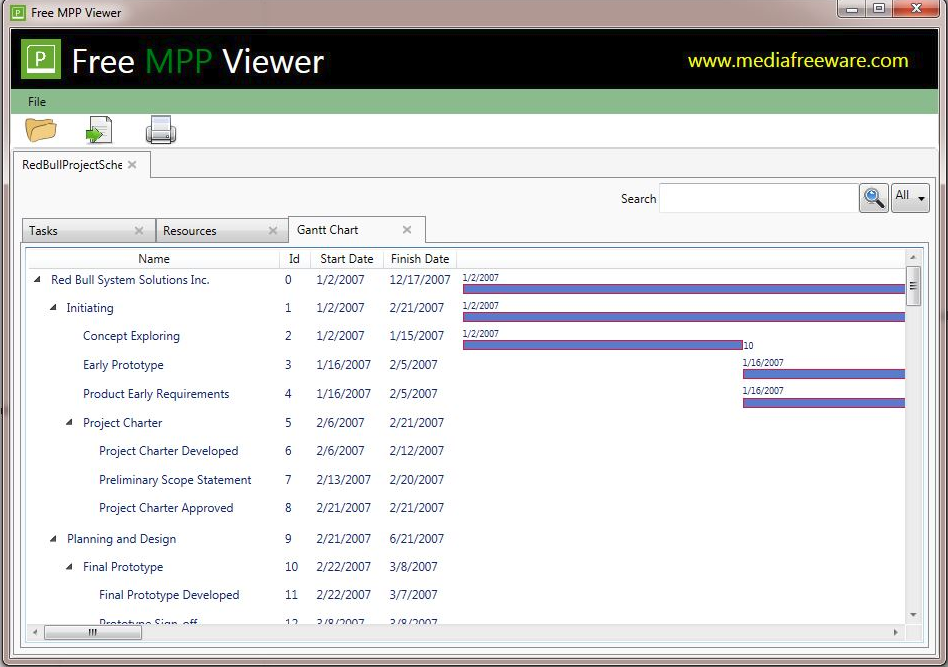
Task: Select the Product Early Requirements task
Action: click(156, 394)
